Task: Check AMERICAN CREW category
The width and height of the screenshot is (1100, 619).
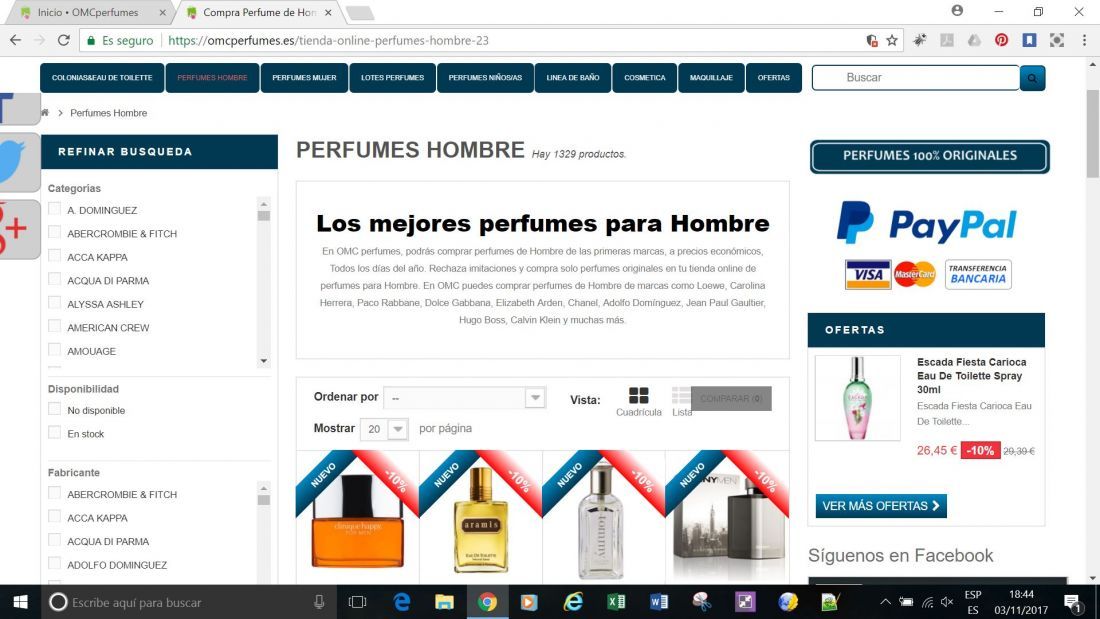Action: [x=54, y=326]
